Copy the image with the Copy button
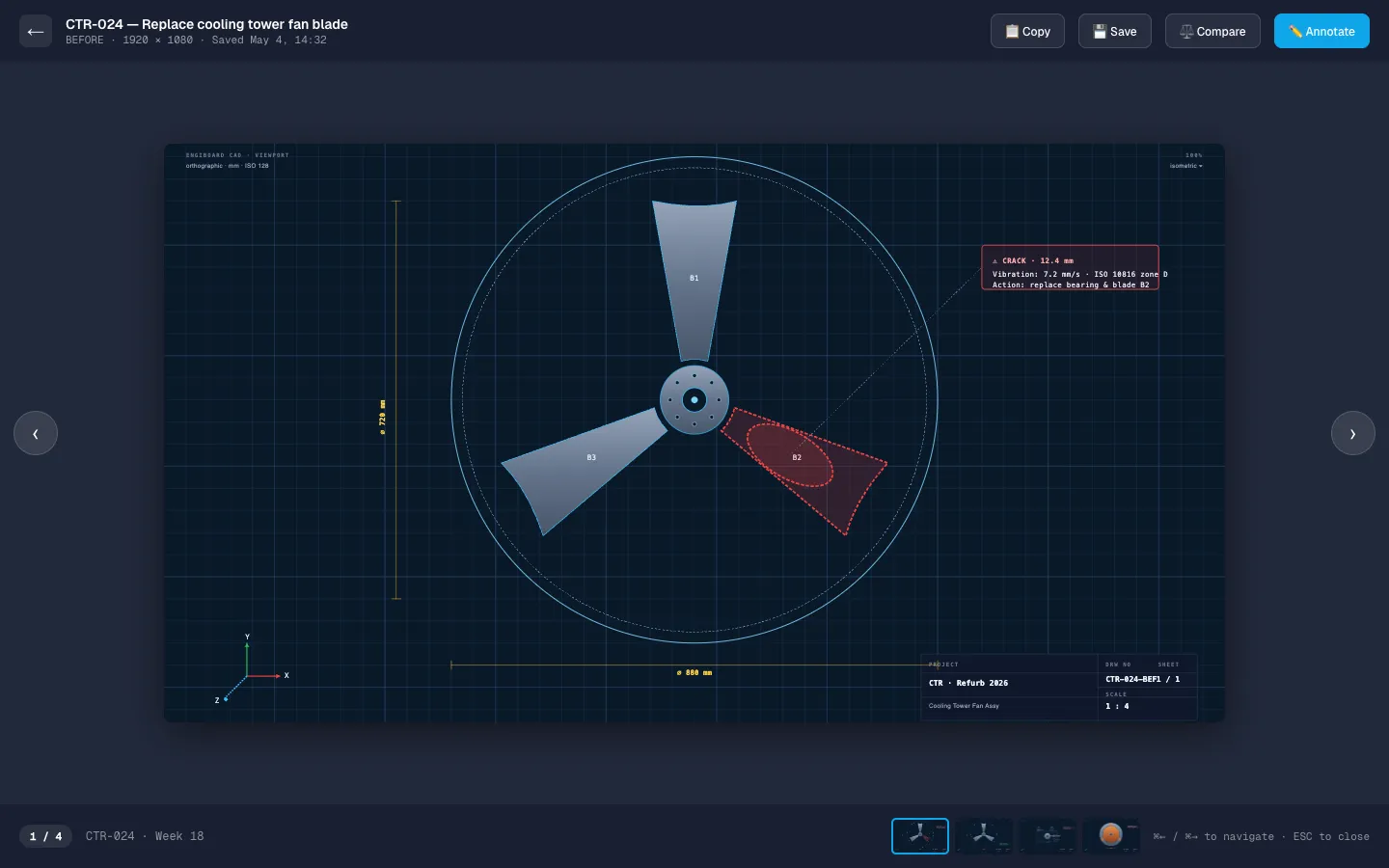 [x=1027, y=31]
